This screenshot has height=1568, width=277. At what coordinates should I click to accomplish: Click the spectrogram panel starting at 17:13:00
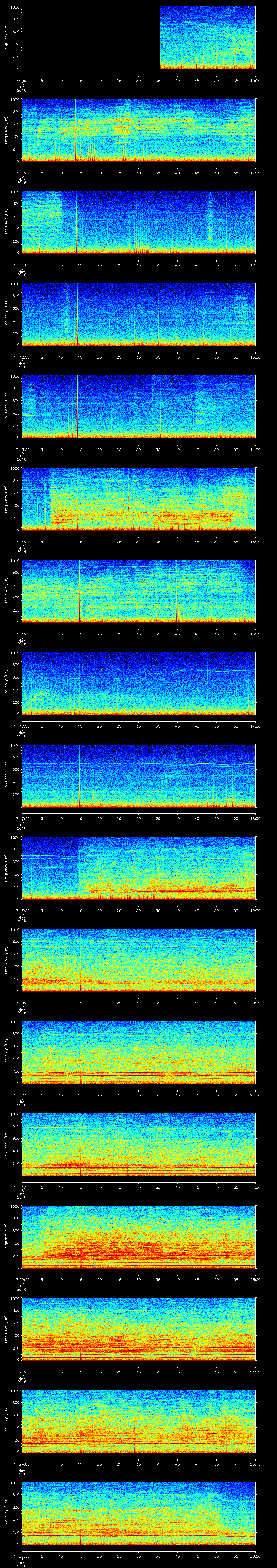point(139,407)
